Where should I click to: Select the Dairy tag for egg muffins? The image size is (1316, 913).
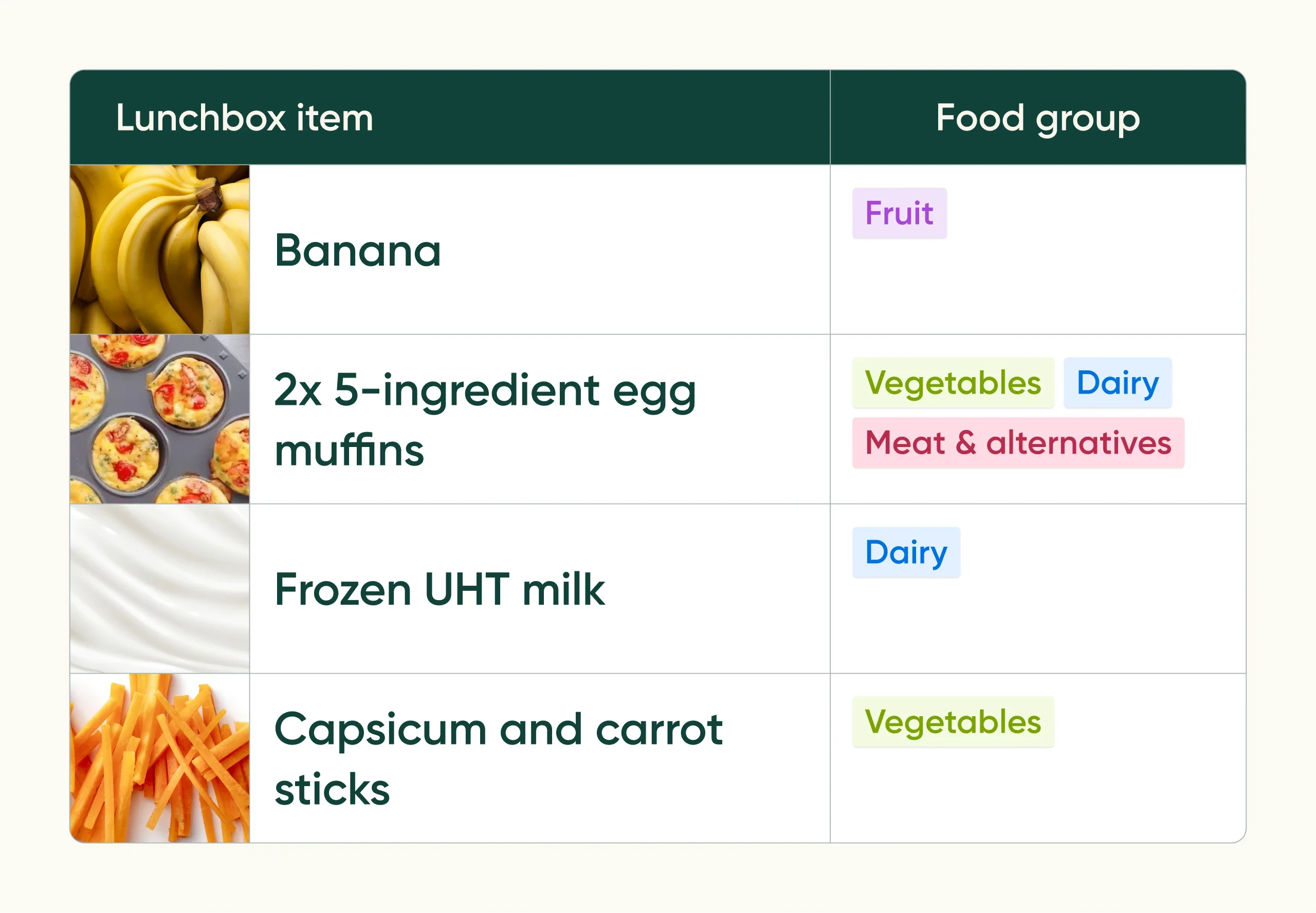(1117, 383)
